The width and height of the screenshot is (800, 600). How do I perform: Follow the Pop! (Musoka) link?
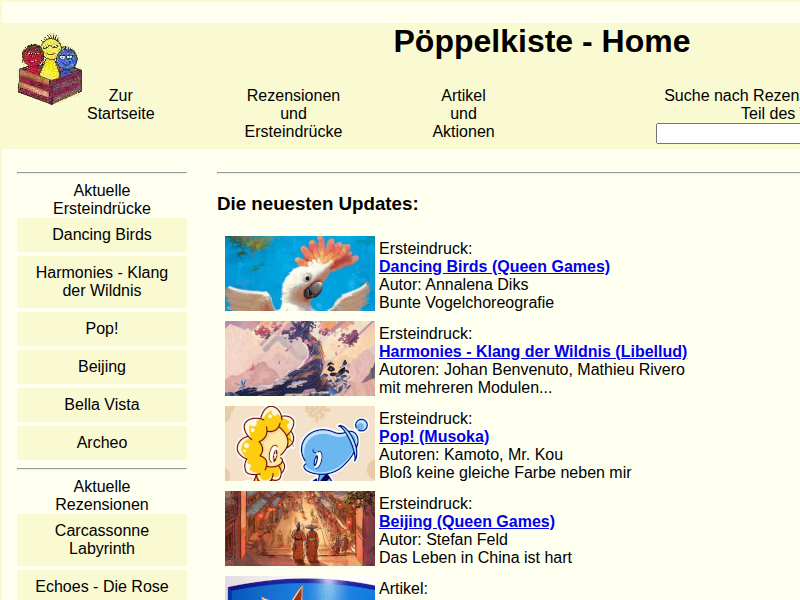434,437
